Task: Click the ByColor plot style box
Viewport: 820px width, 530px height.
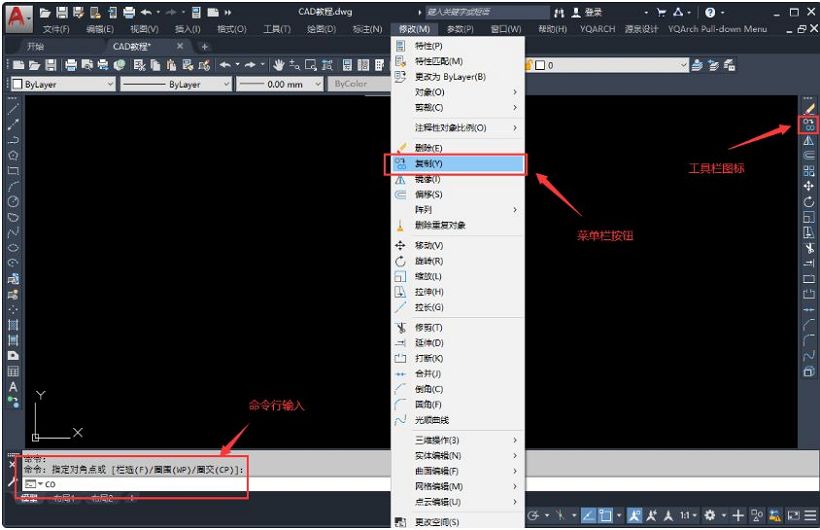Action: pyautogui.click(x=359, y=84)
